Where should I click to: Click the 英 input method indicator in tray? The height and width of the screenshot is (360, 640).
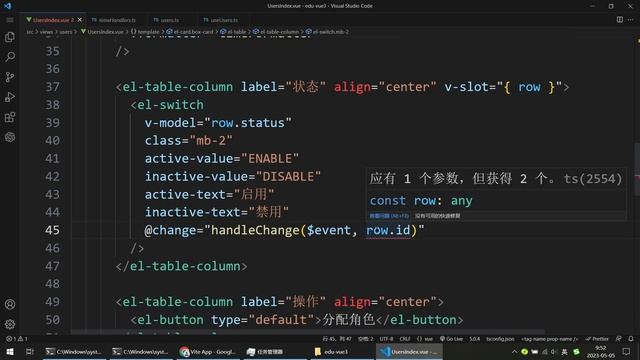point(564,351)
